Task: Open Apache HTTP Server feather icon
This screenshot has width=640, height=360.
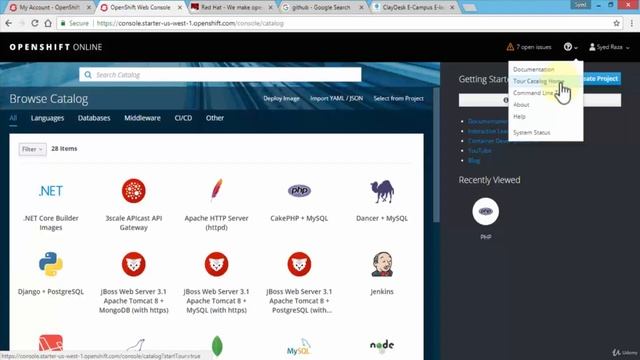Action: pos(216,190)
